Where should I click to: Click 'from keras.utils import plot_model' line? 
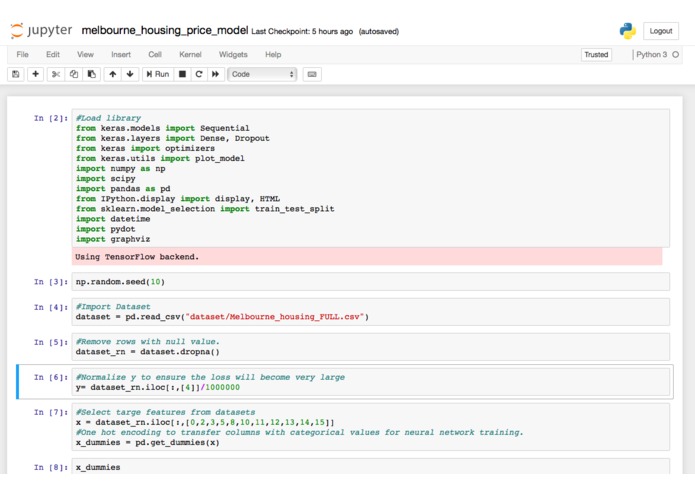[160, 158]
